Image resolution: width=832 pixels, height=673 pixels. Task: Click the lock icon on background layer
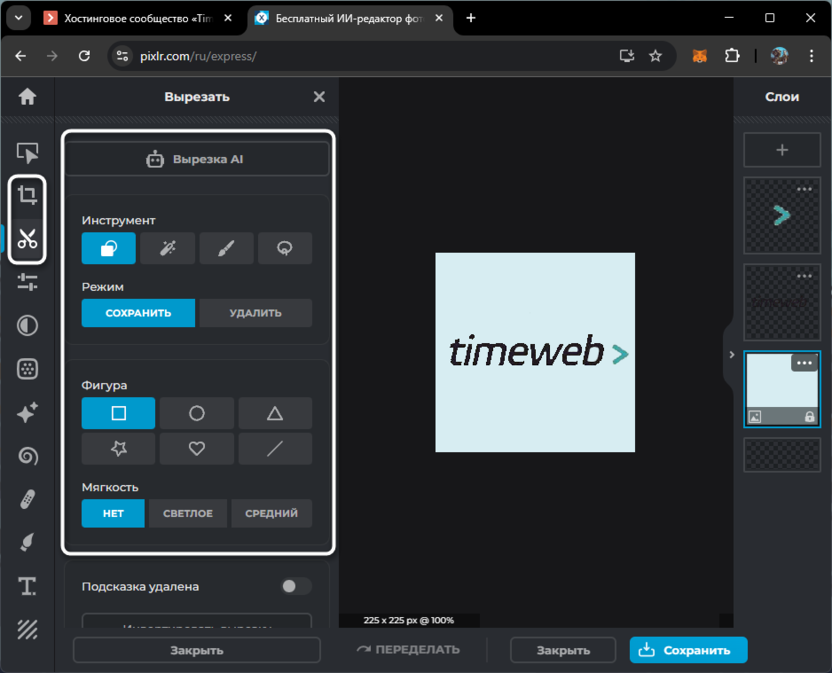tap(809, 417)
